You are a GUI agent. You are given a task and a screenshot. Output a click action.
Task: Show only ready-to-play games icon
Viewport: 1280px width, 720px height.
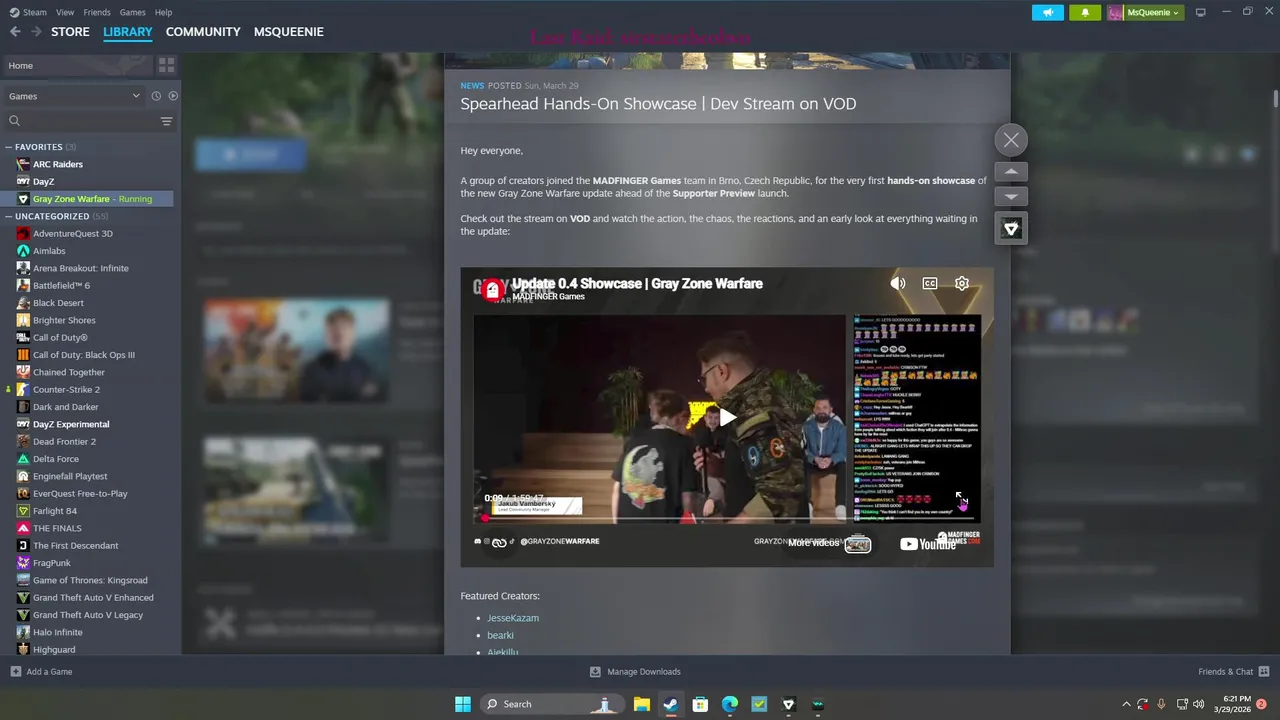tap(173, 96)
